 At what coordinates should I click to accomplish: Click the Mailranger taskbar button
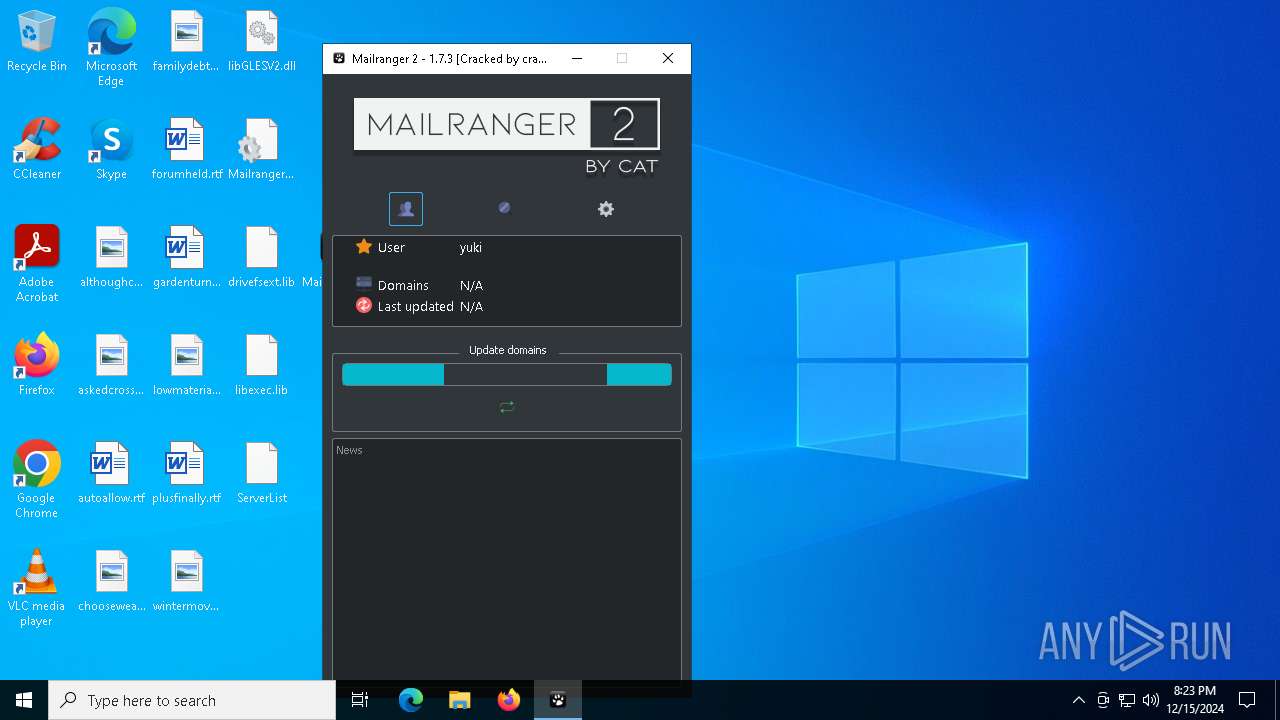coord(558,700)
